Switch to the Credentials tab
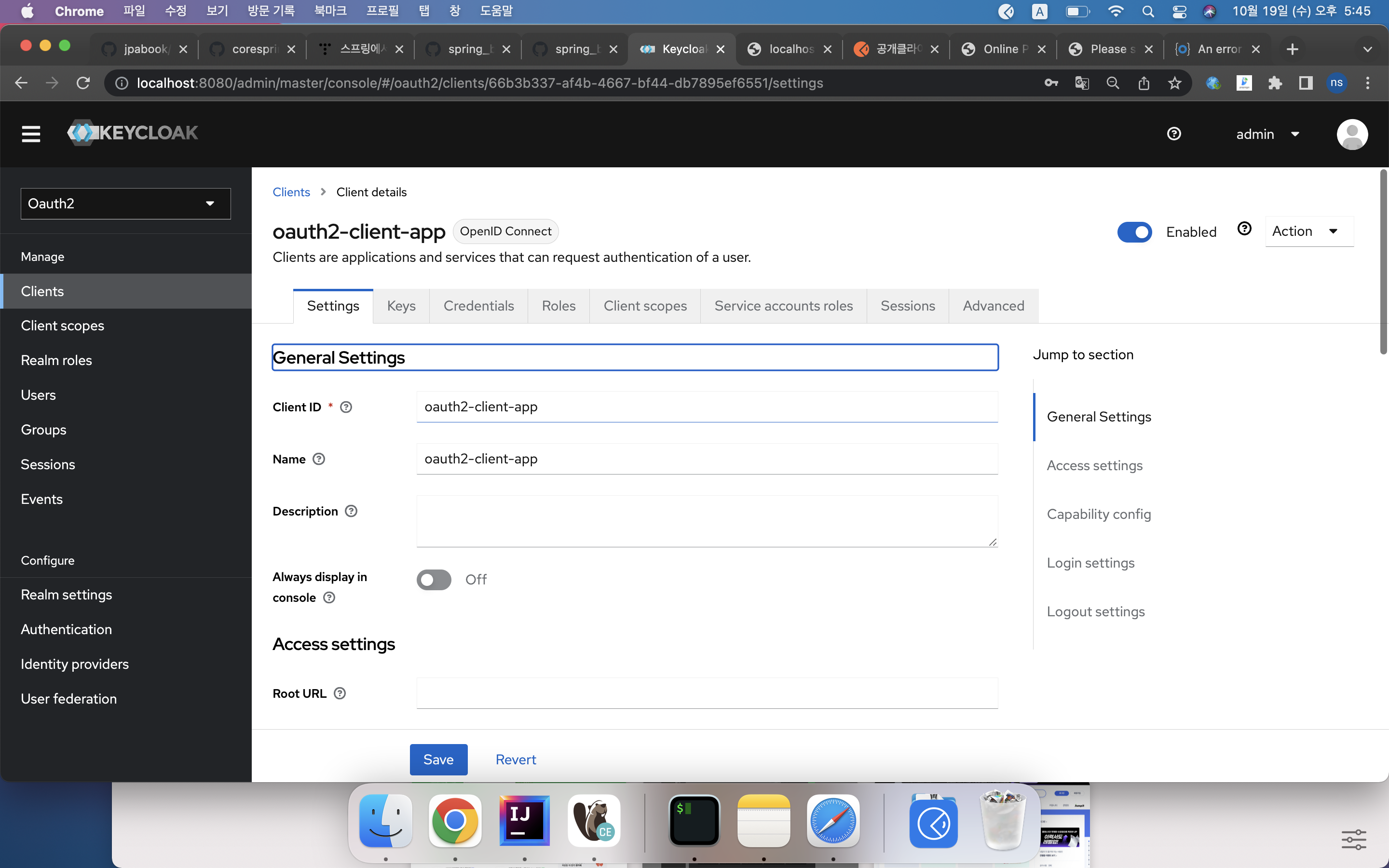Viewport: 1389px width, 868px height. [479, 305]
